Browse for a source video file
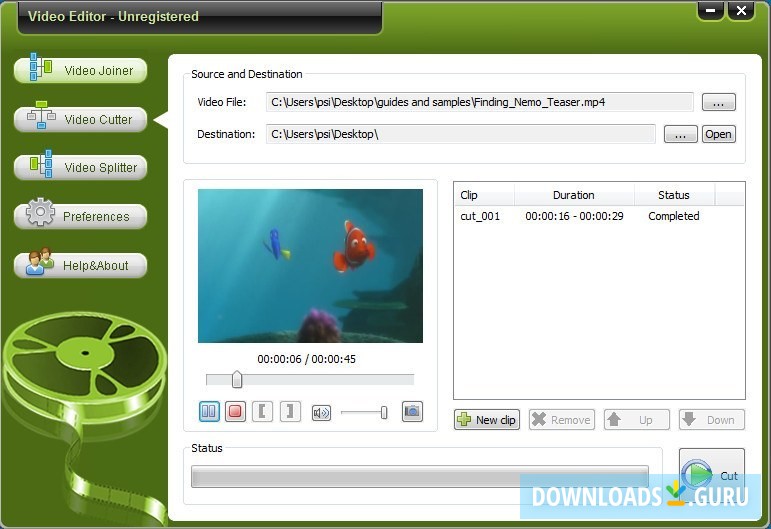 (x=718, y=102)
